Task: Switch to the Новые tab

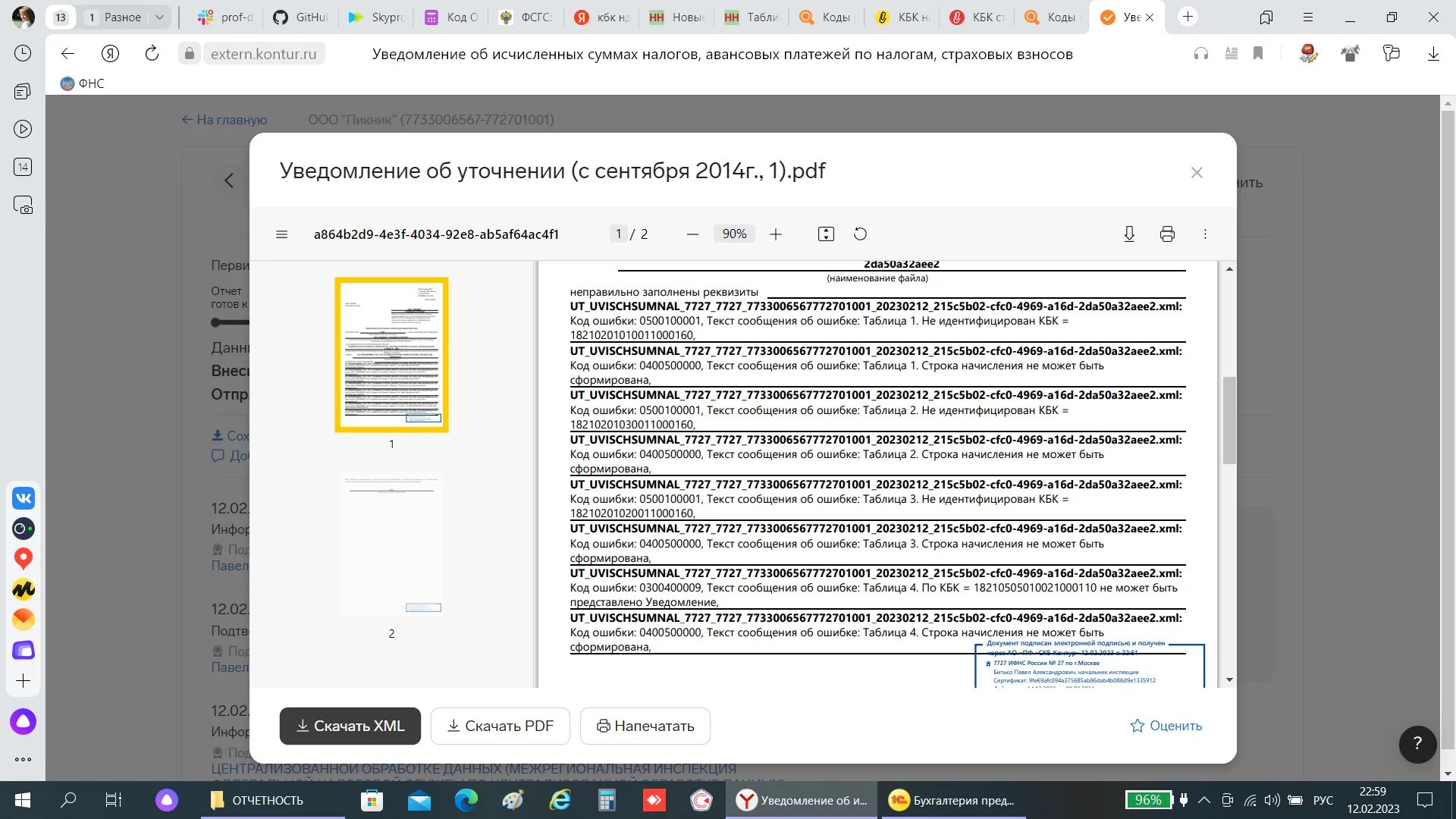Action: pos(678,17)
